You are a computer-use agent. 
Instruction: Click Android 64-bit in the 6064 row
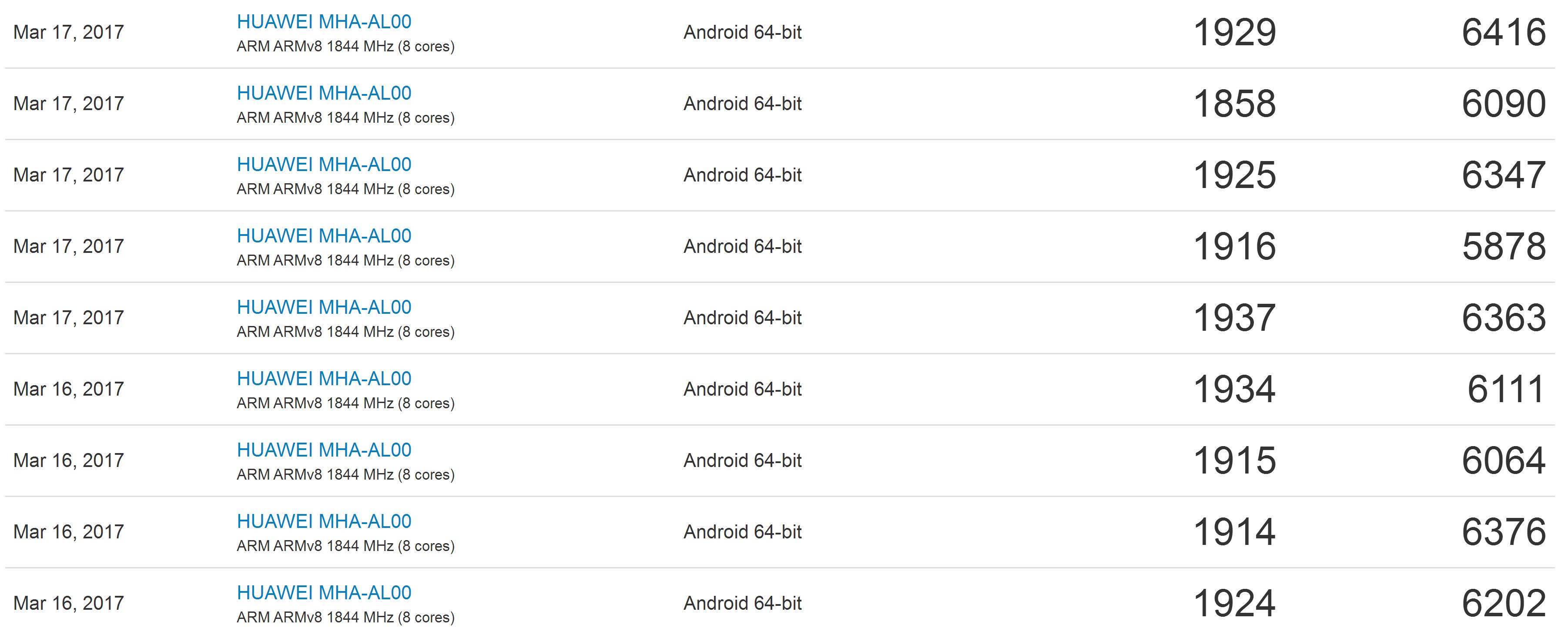click(x=743, y=460)
